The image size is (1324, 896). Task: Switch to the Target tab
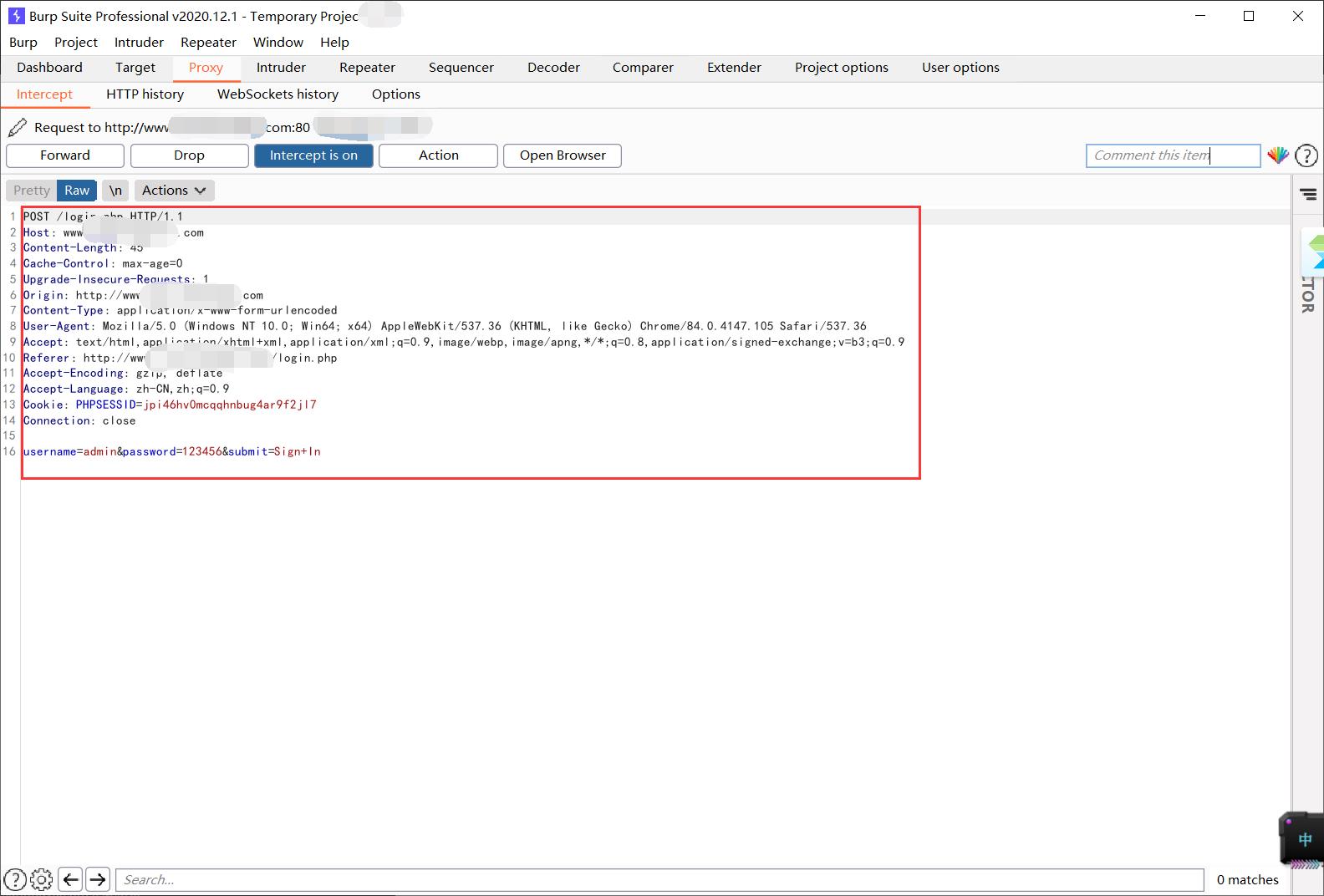(135, 68)
